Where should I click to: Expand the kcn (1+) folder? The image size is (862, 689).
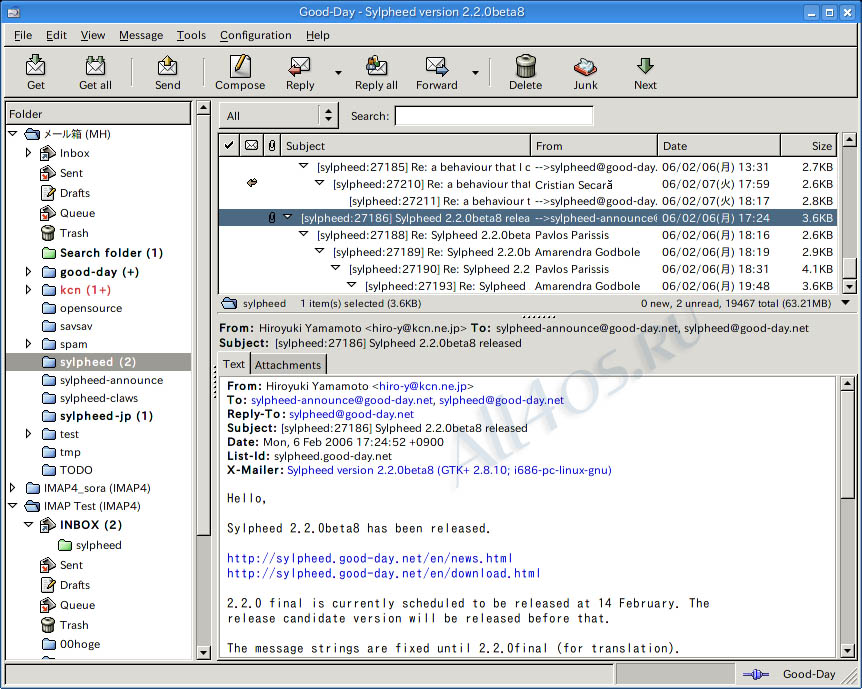(x=29, y=290)
